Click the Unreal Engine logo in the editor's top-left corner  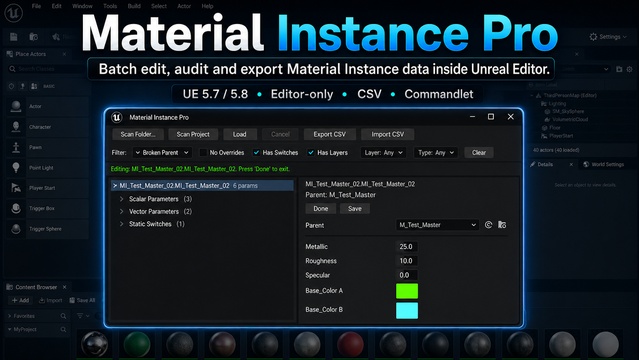pos(13,12)
